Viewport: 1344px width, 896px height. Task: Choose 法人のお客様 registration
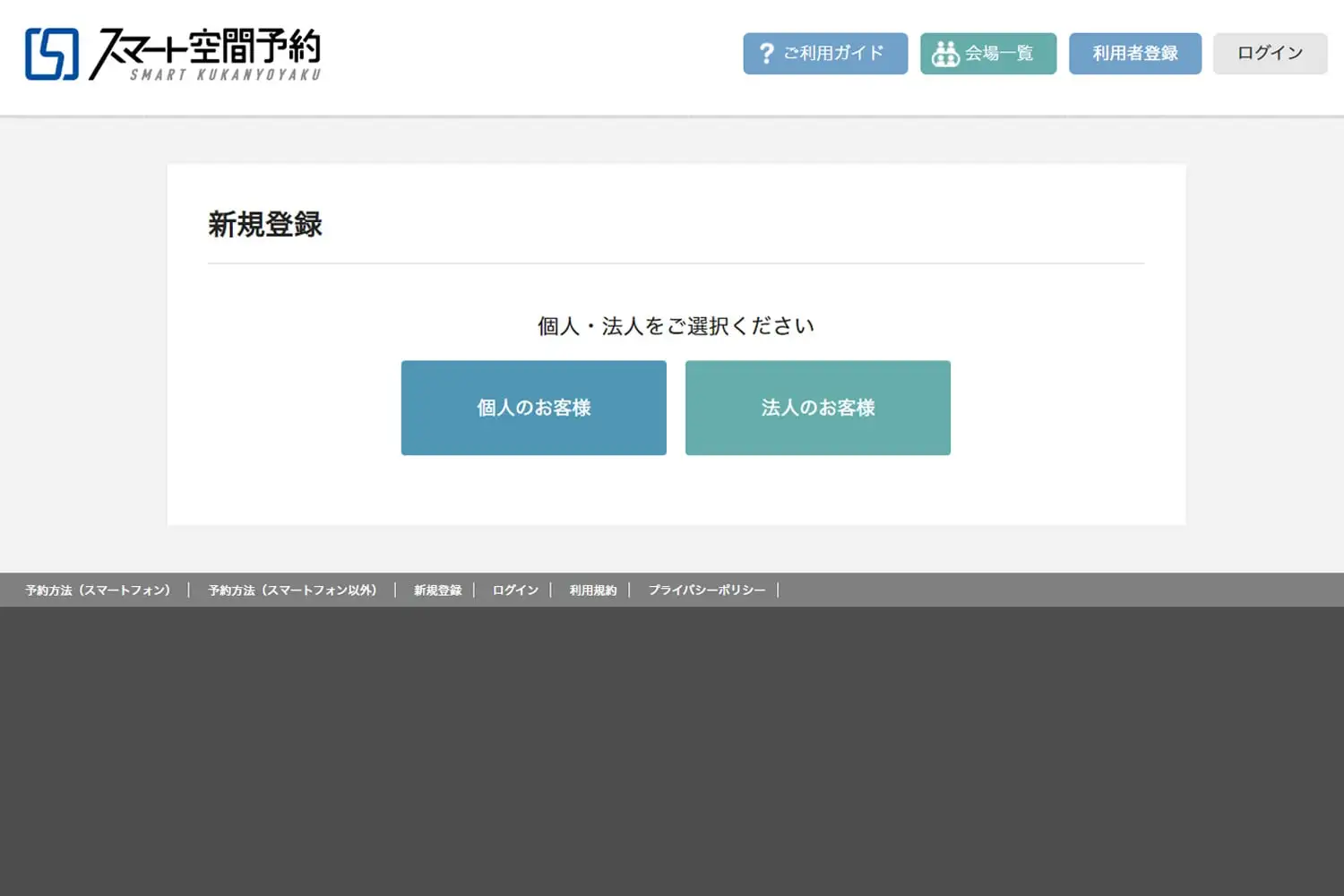pyautogui.click(x=818, y=408)
